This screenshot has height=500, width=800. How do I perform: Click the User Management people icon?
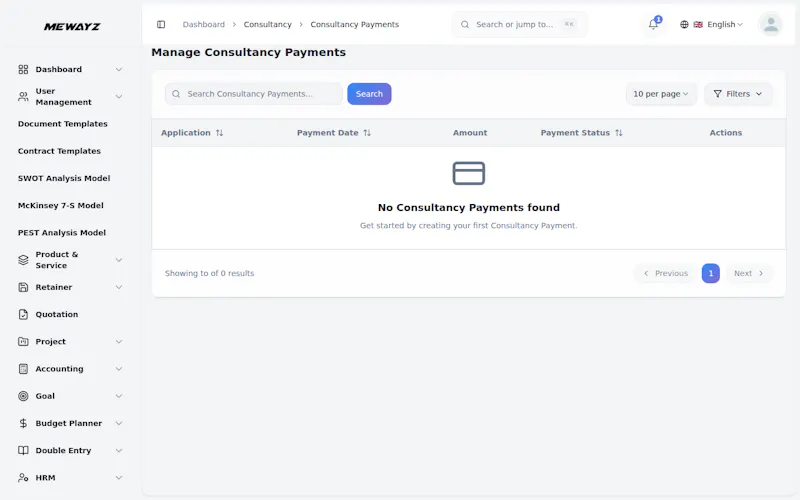(23, 96)
